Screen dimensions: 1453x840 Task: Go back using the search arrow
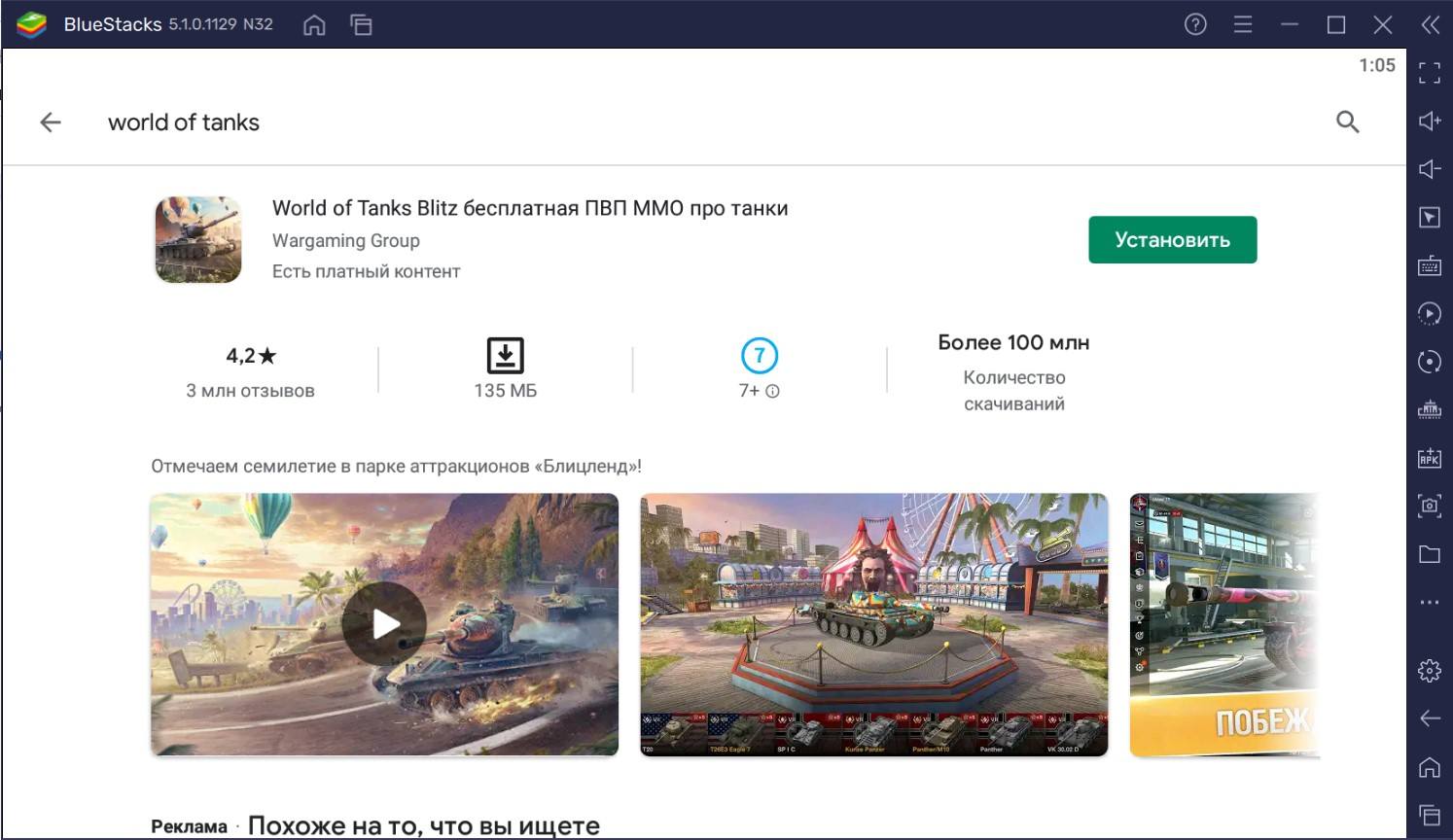pyautogui.click(x=51, y=122)
